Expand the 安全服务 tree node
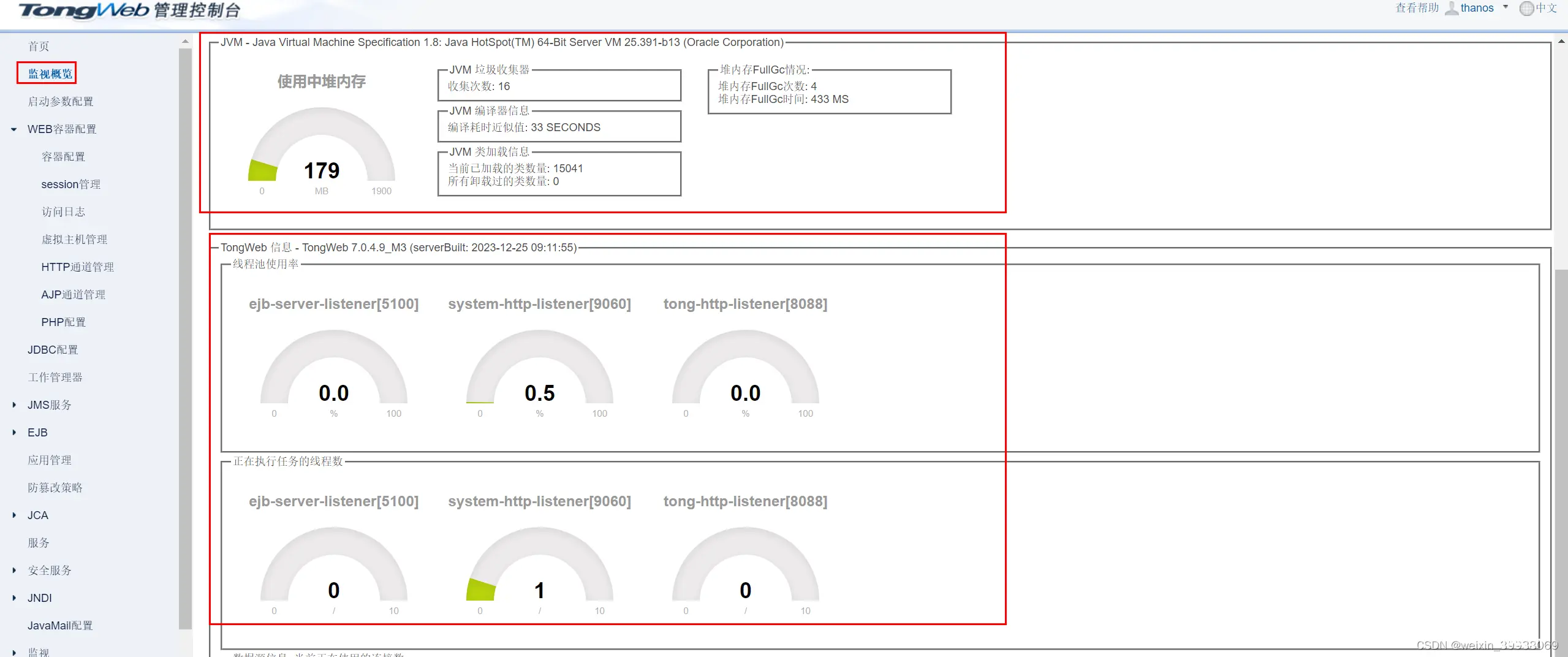 [x=13, y=571]
